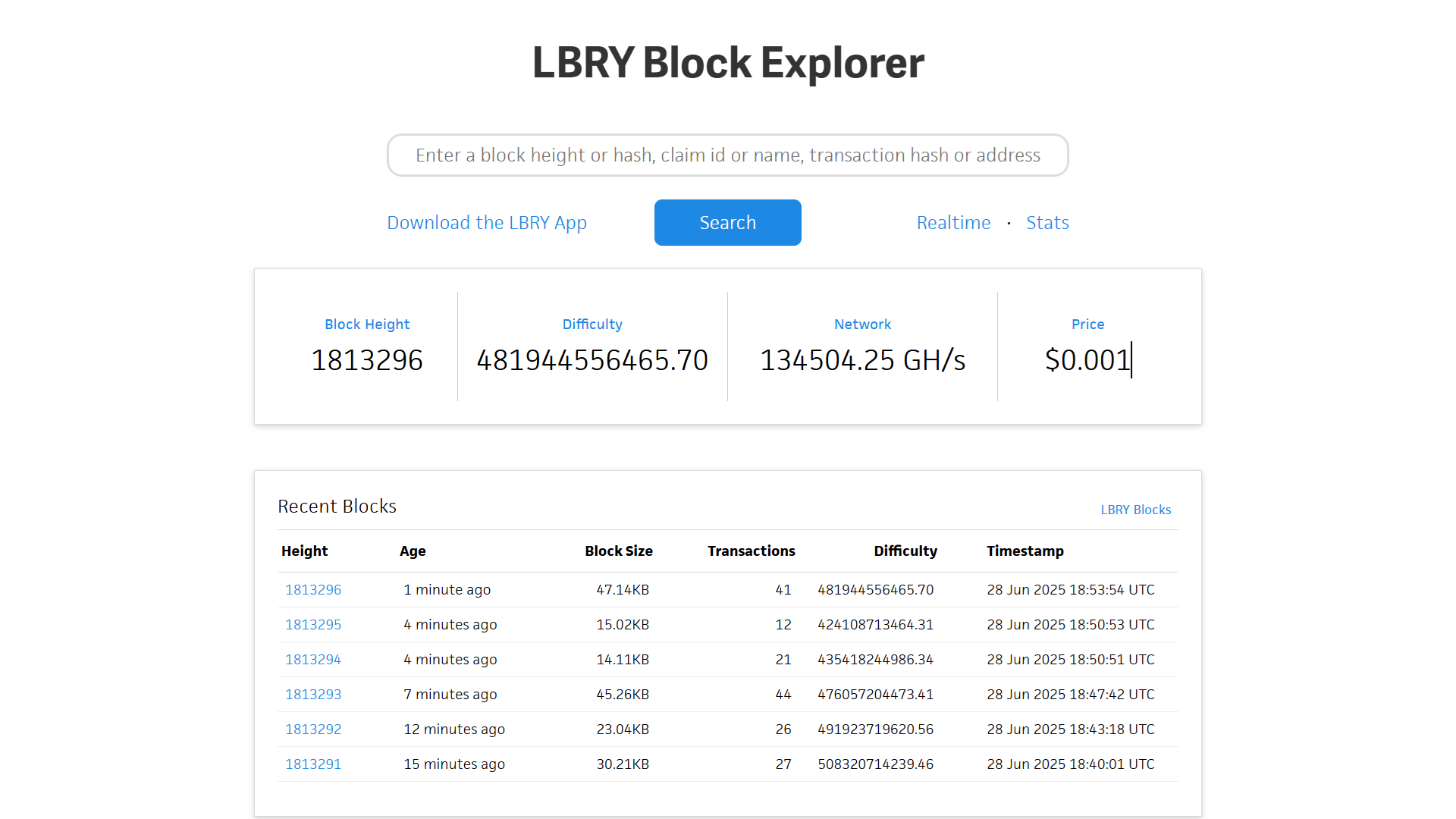The height and width of the screenshot is (819, 1456).
Task: Open block 1813291 details
Action: click(x=313, y=764)
